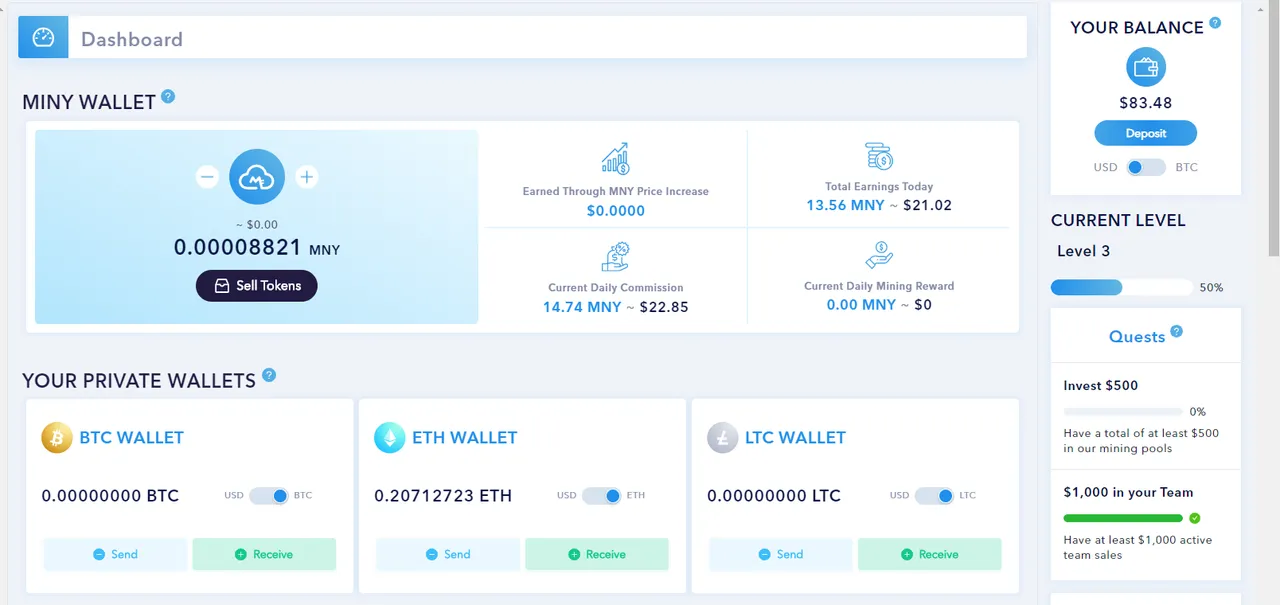The image size is (1280, 605).
Task: Click the Quests heading
Action: 1137,337
